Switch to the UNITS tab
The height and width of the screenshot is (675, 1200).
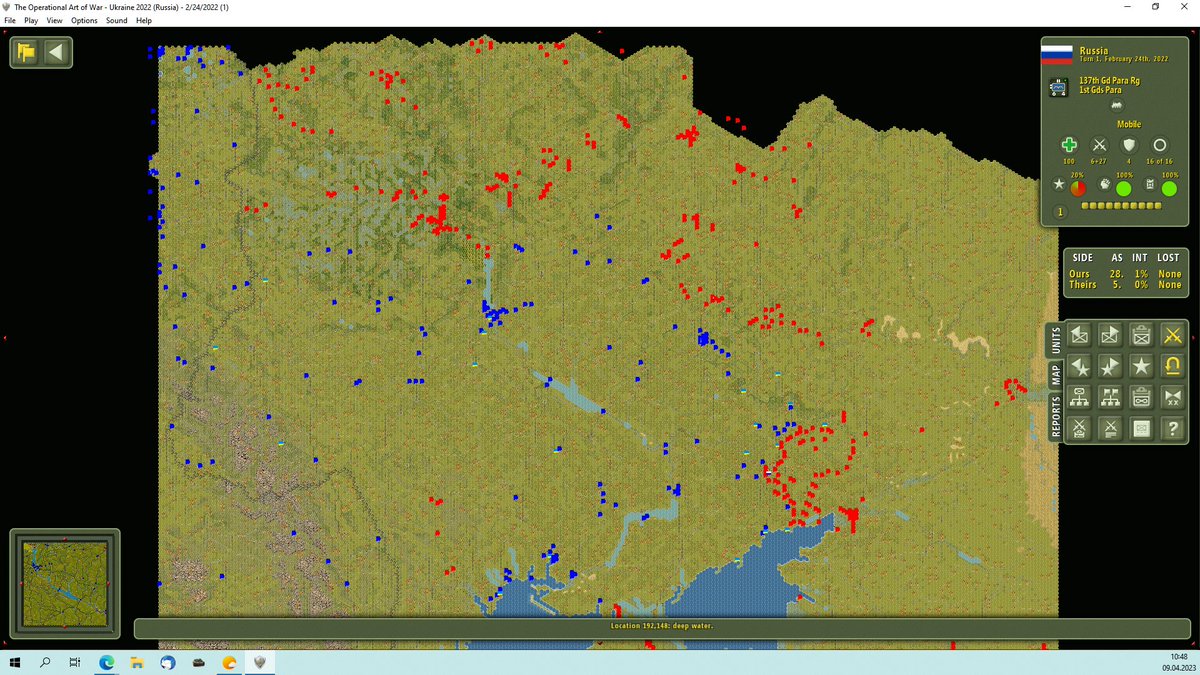click(1054, 341)
